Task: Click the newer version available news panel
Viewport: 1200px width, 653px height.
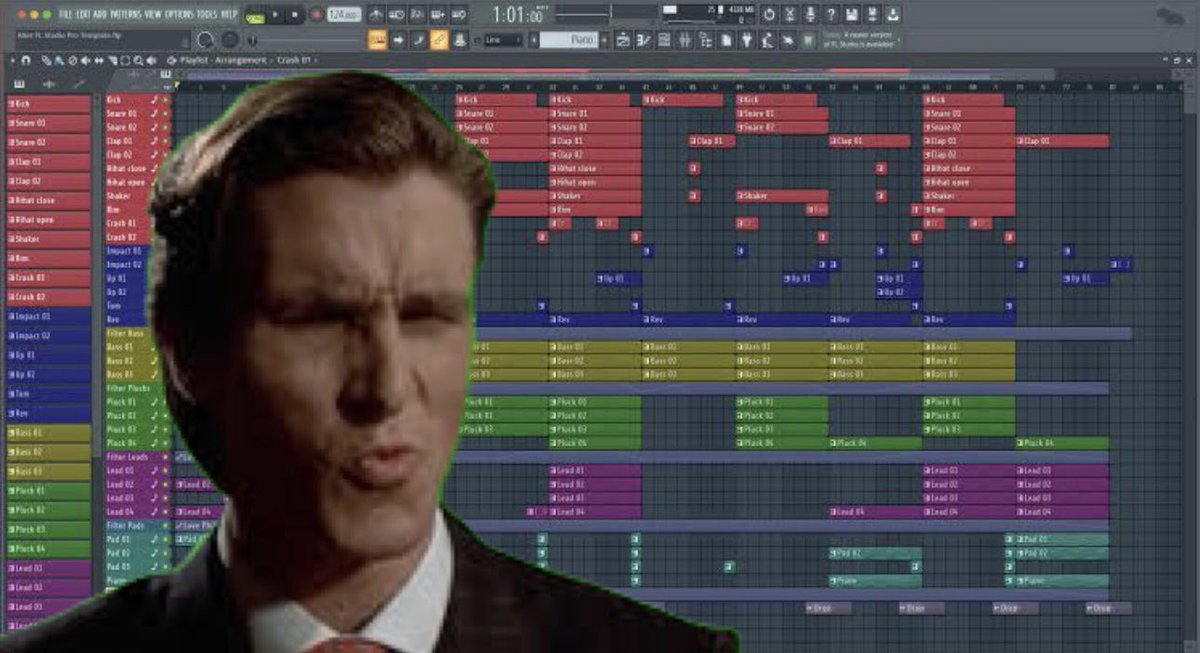Action: click(861, 40)
